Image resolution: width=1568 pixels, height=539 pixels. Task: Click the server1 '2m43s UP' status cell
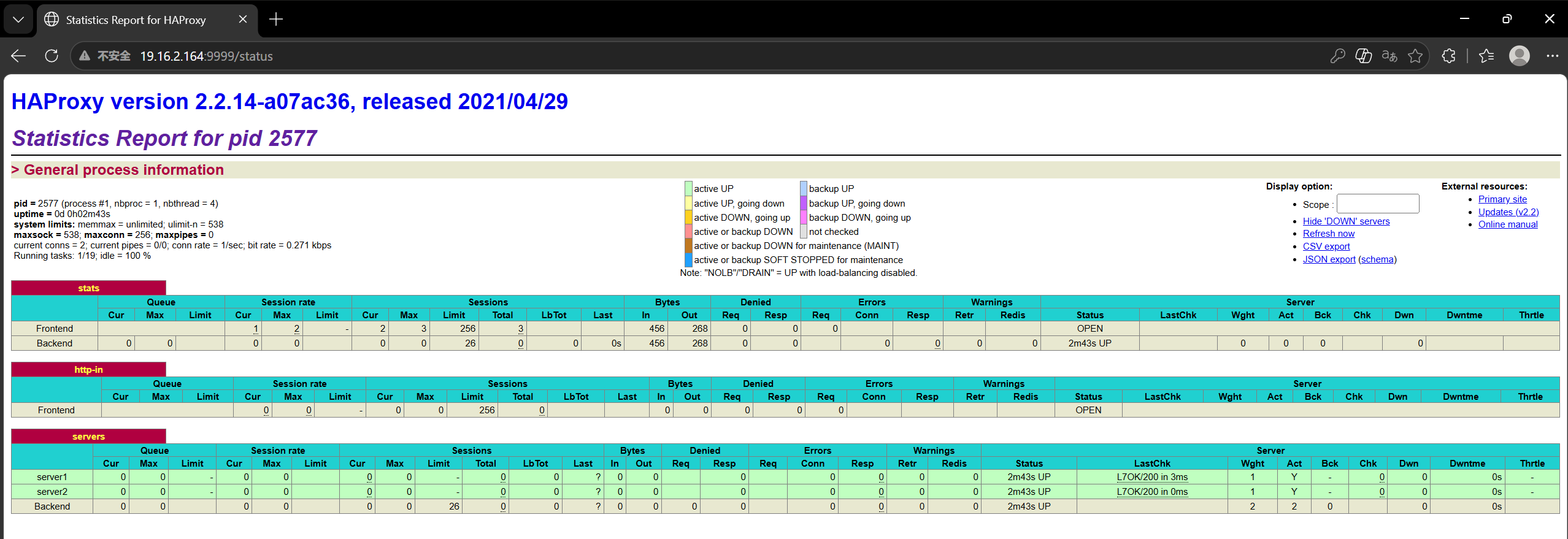click(x=1029, y=477)
